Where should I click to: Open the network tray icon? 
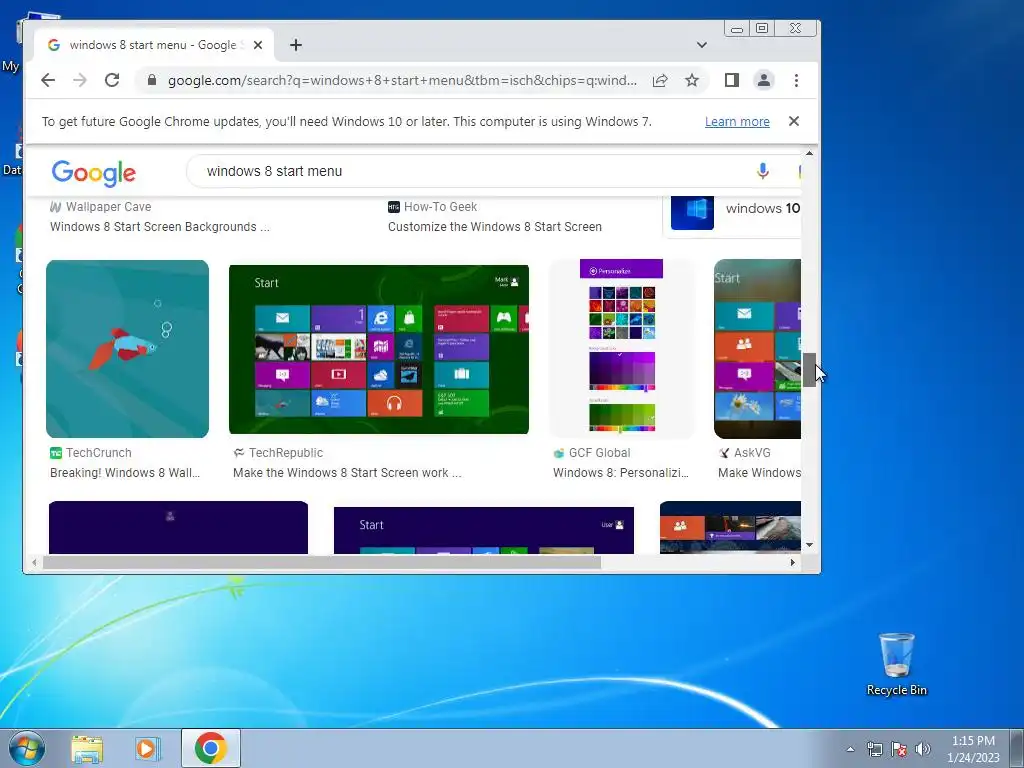[x=874, y=749]
